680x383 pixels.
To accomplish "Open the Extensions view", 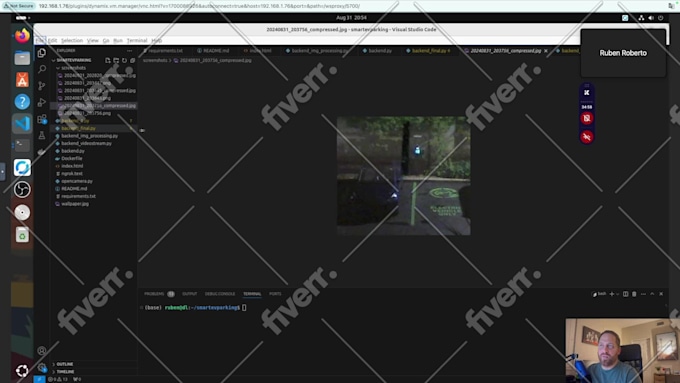I will point(42,119).
